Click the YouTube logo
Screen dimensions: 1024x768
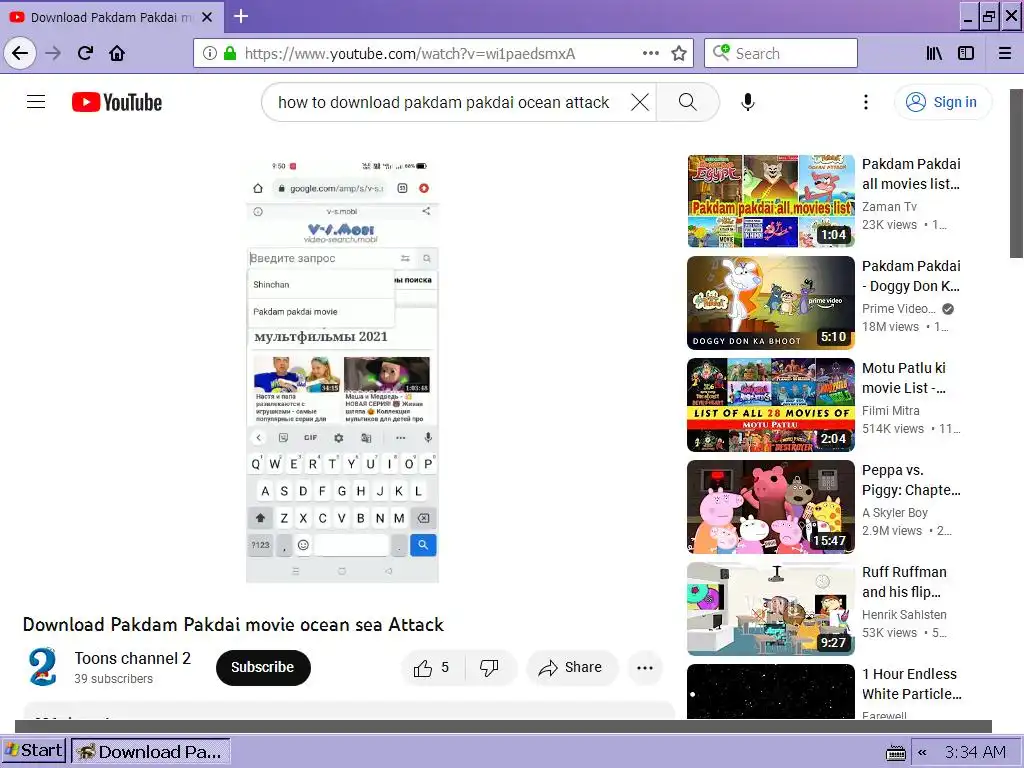[117, 102]
